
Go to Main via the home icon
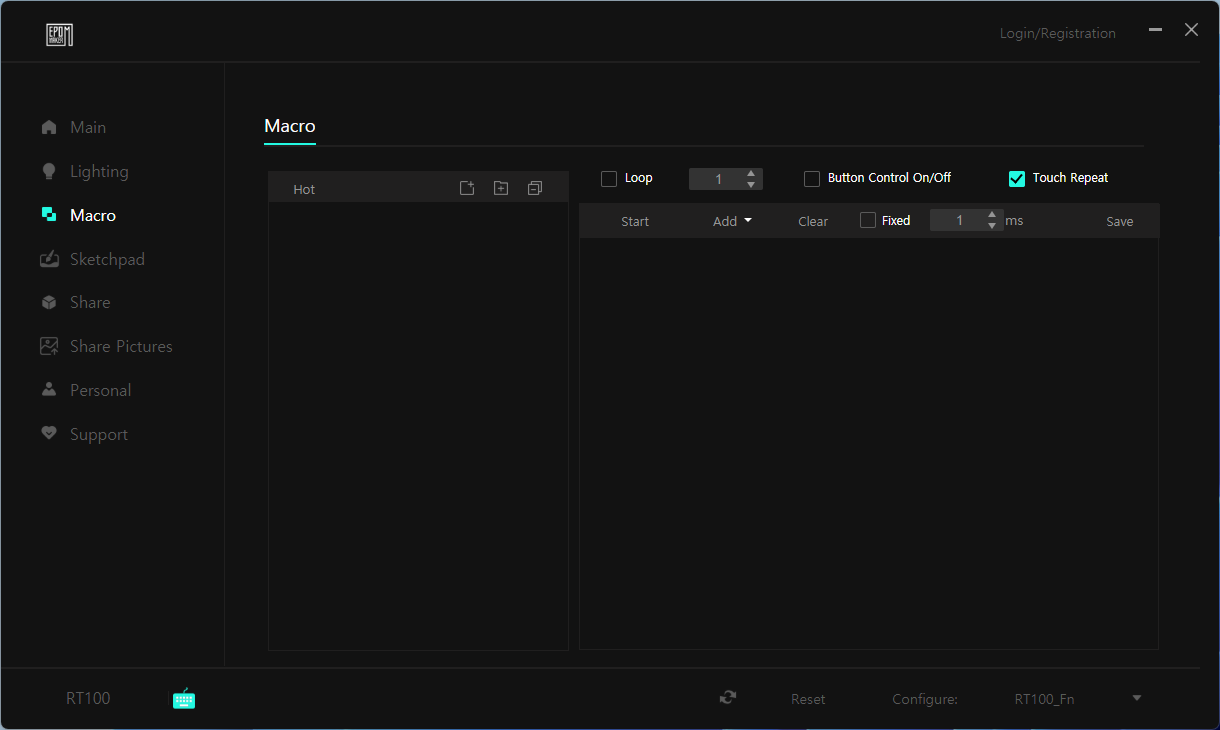tap(49, 128)
